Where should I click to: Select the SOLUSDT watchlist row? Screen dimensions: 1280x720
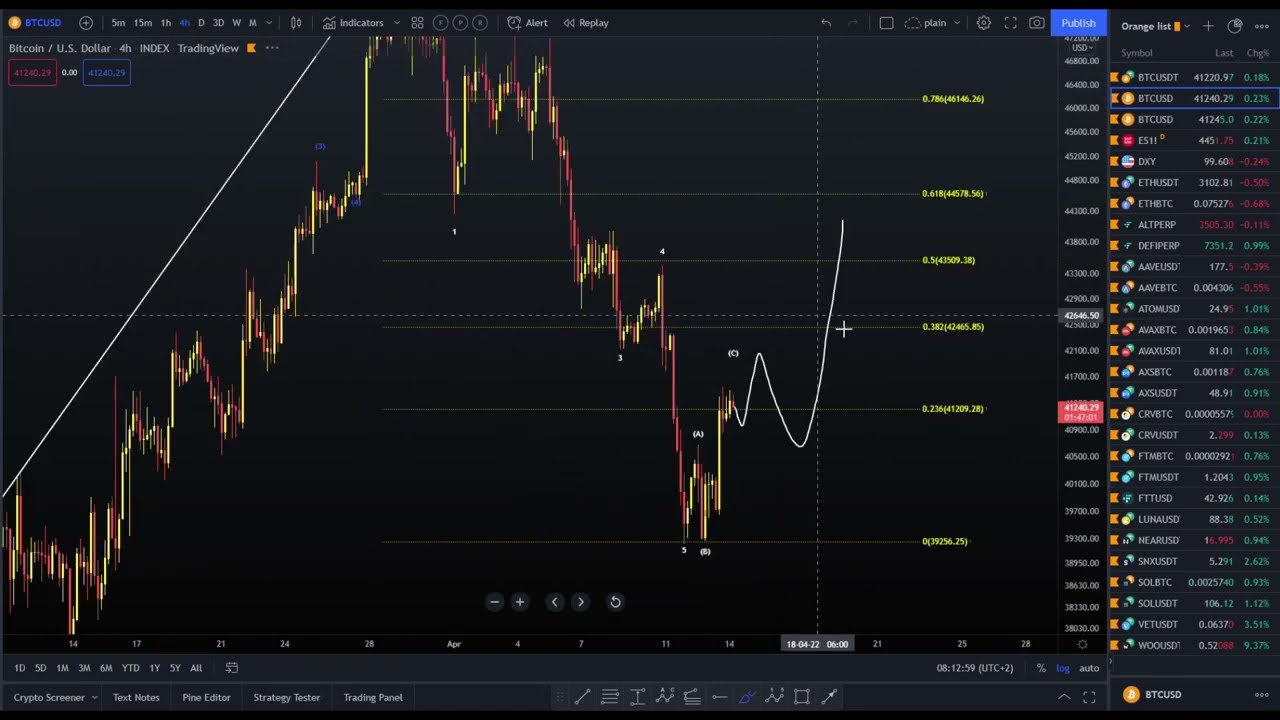pos(1195,603)
